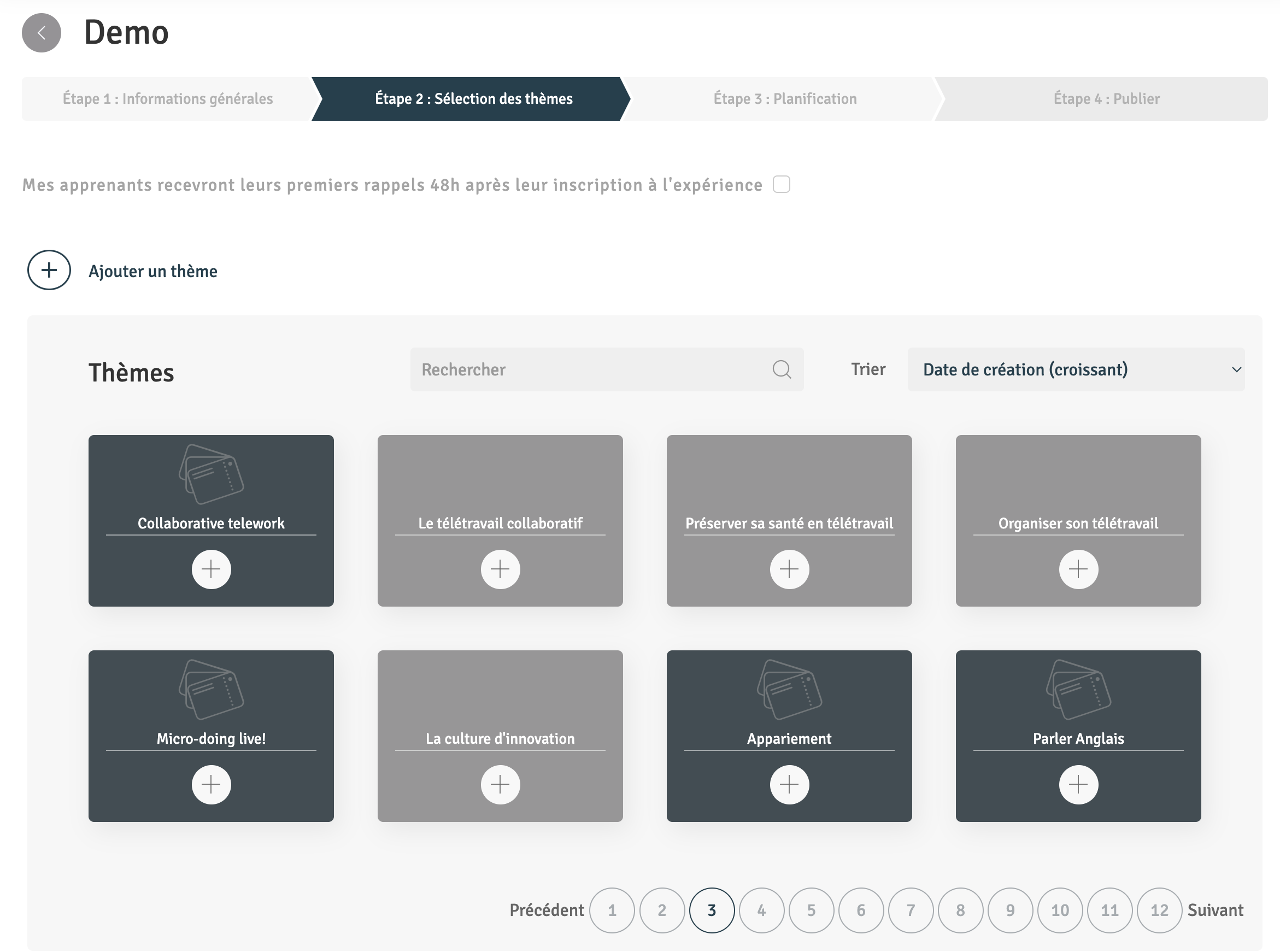The image size is (1280, 952).
Task: Open pagination page 7
Action: (x=911, y=910)
